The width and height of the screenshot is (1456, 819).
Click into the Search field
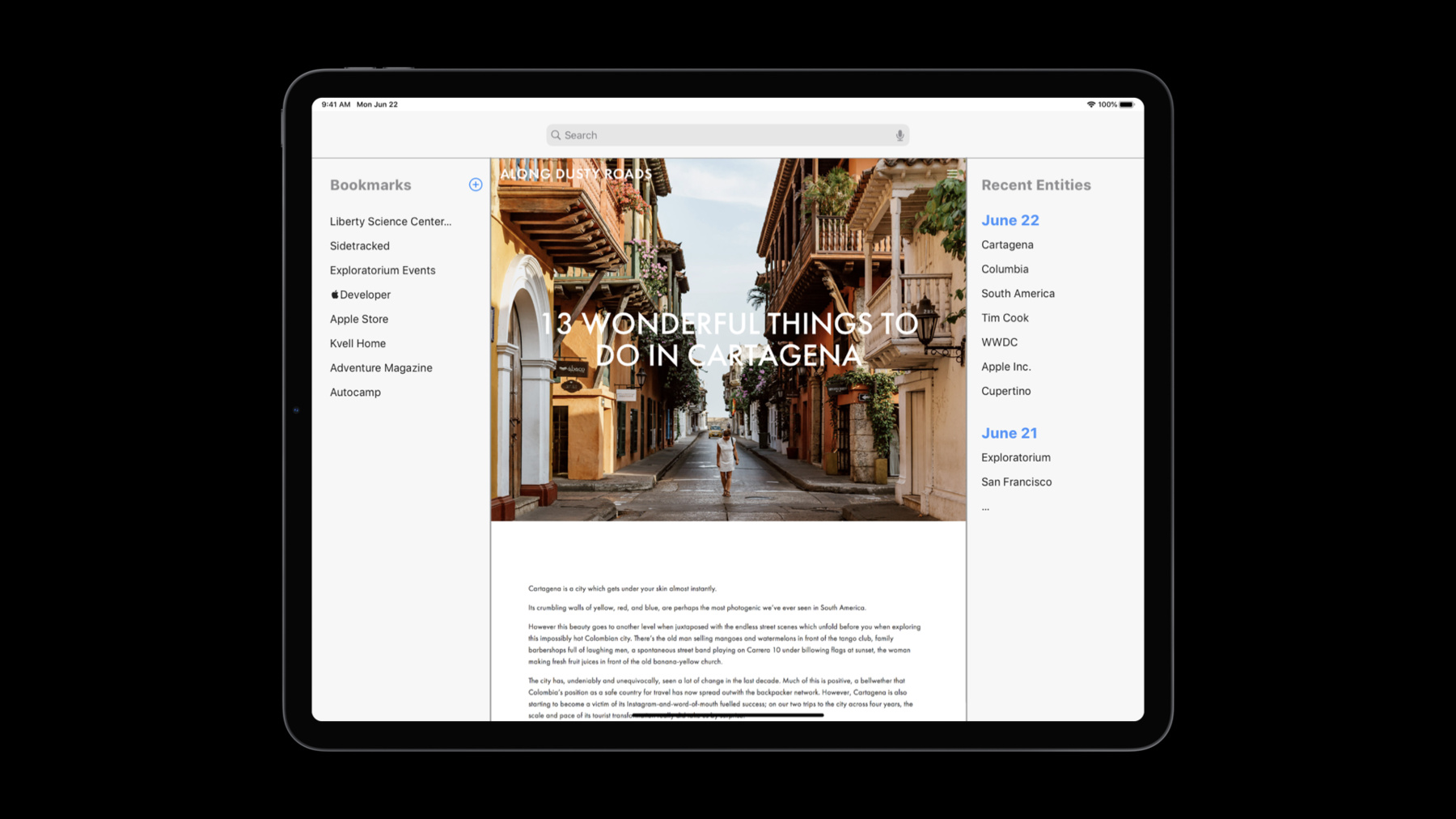[727, 135]
